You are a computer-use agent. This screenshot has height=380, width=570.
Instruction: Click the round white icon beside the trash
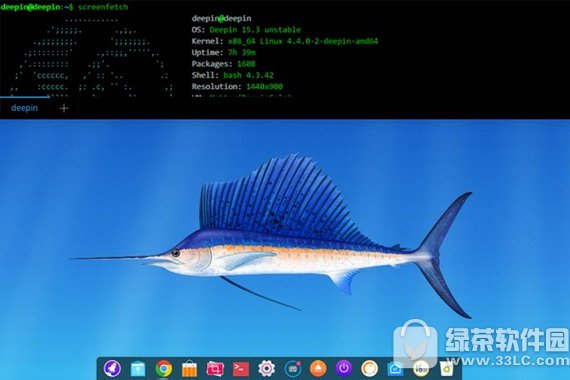(x=421, y=369)
